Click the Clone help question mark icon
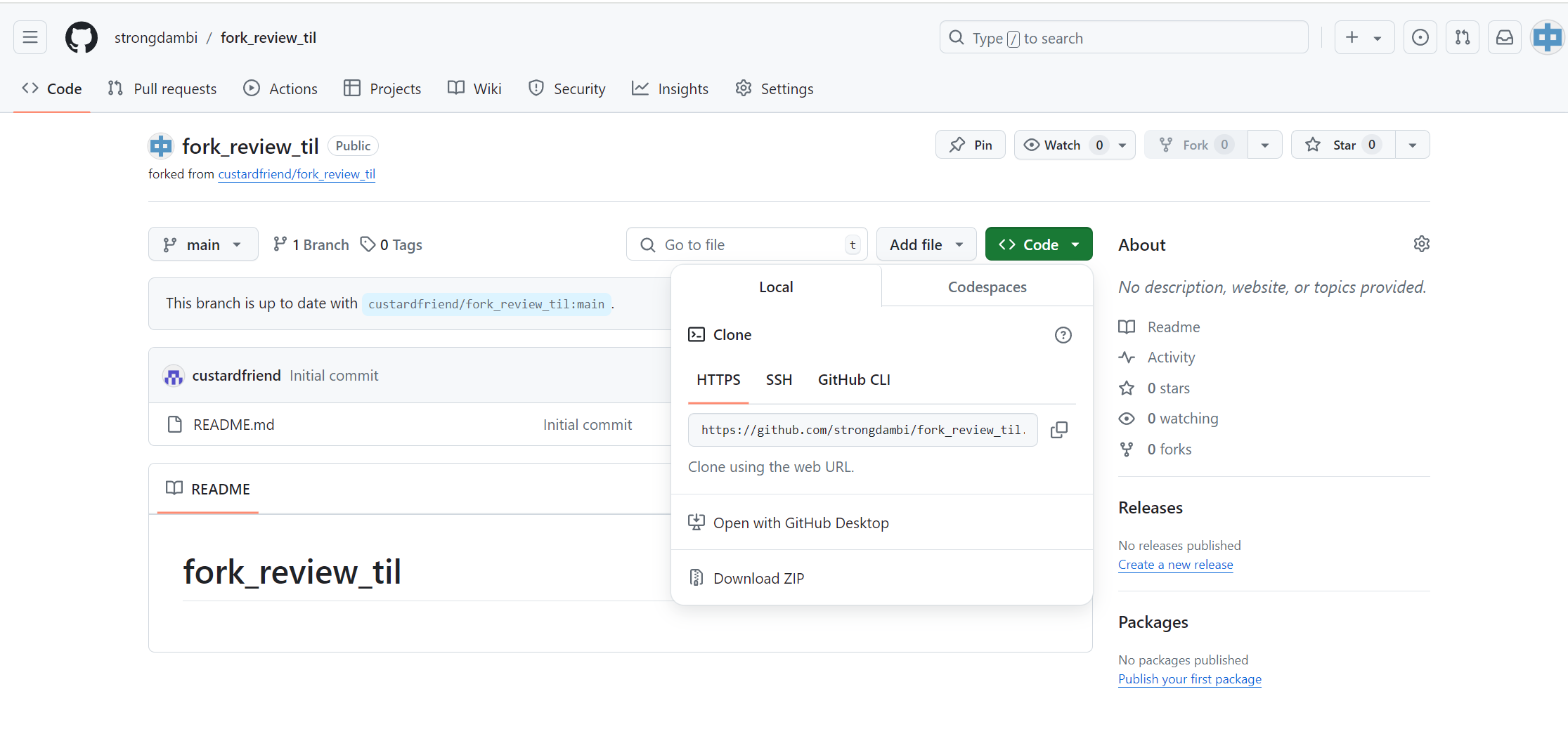 (x=1063, y=335)
